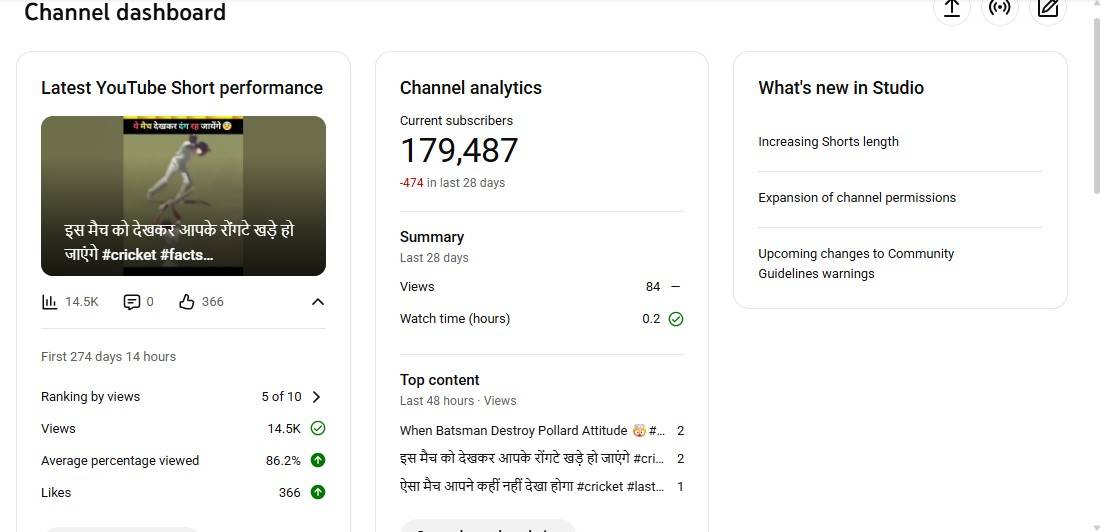Click the Create post pencil icon
The image size is (1101, 532).
(1048, 9)
